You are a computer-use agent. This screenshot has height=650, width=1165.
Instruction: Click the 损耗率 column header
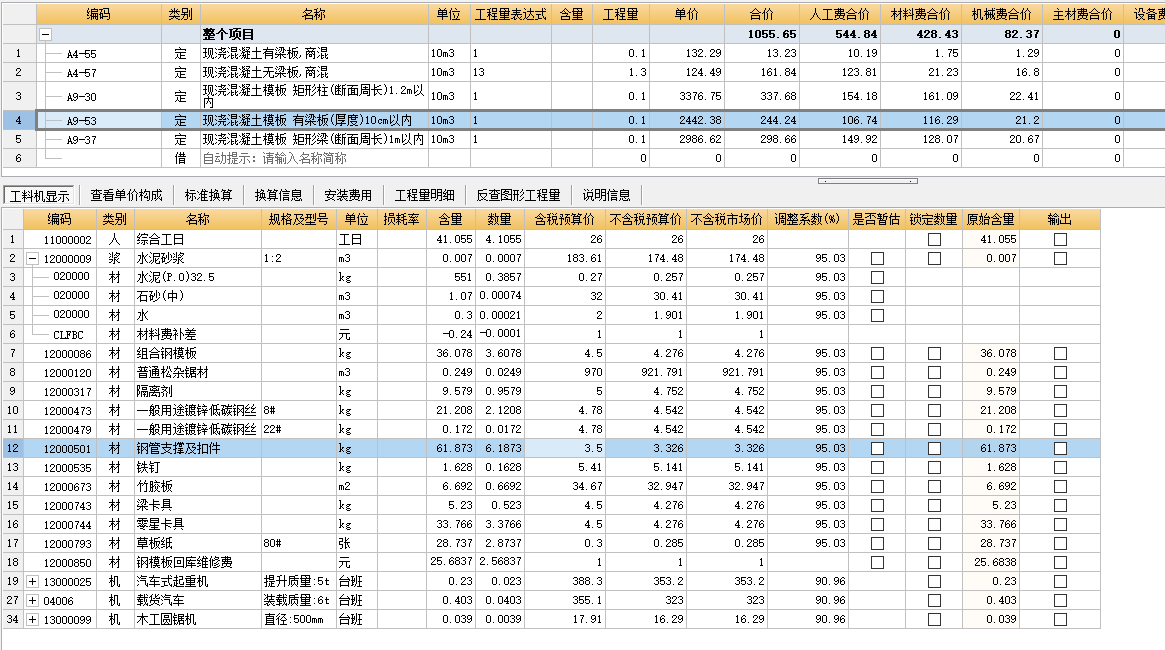click(401, 219)
